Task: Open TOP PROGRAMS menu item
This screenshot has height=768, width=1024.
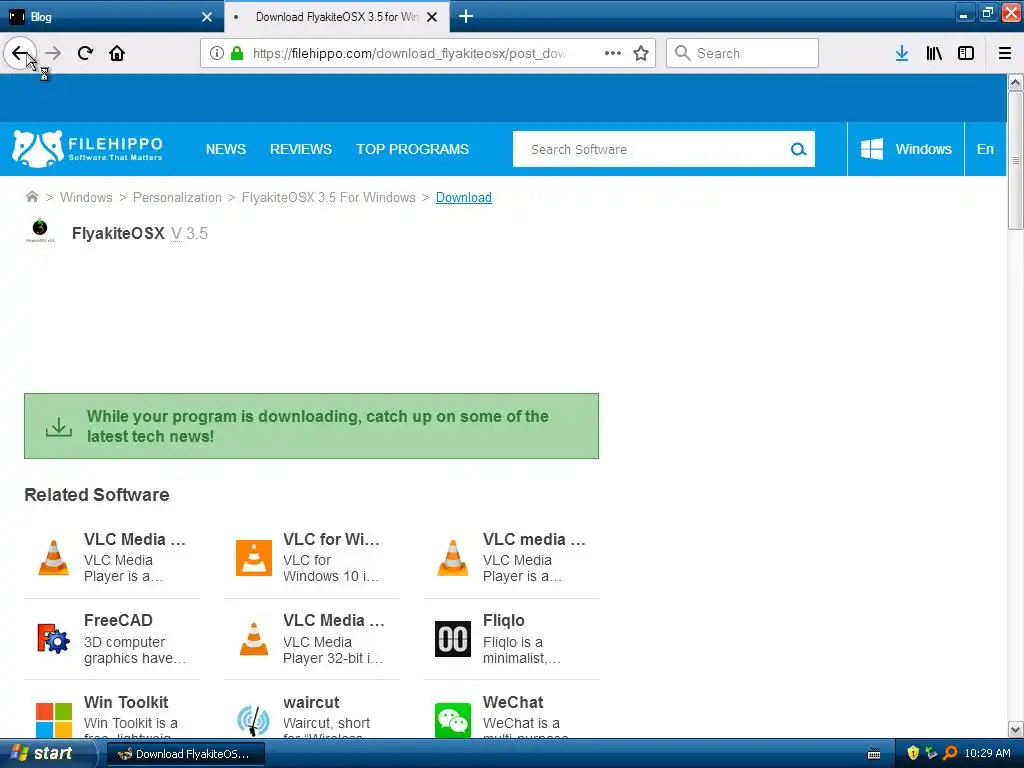Action: pos(412,150)
